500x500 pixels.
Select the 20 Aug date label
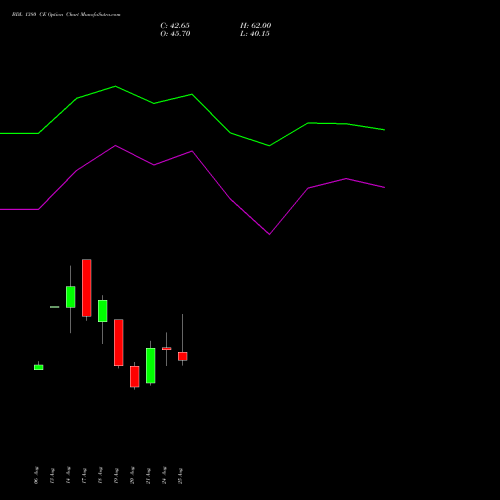pyautogui.click(x=132, y=475)
